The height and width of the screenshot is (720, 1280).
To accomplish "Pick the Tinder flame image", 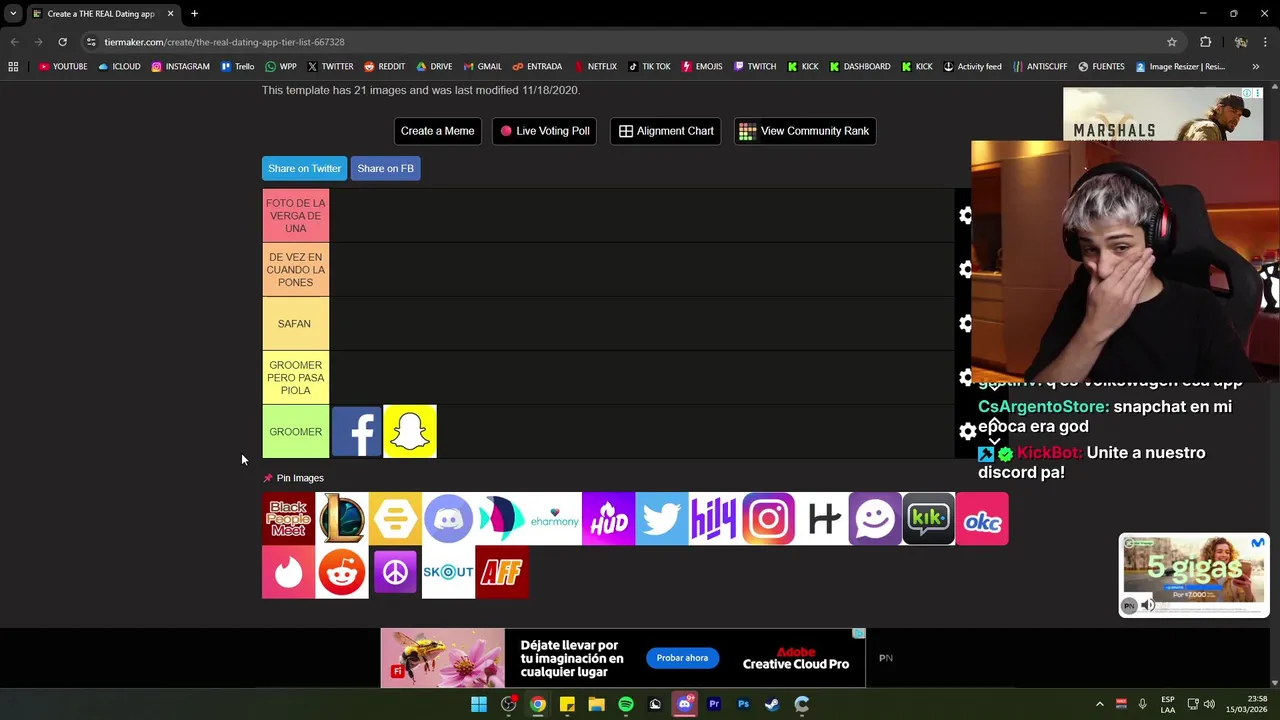I will pos(288,572).
